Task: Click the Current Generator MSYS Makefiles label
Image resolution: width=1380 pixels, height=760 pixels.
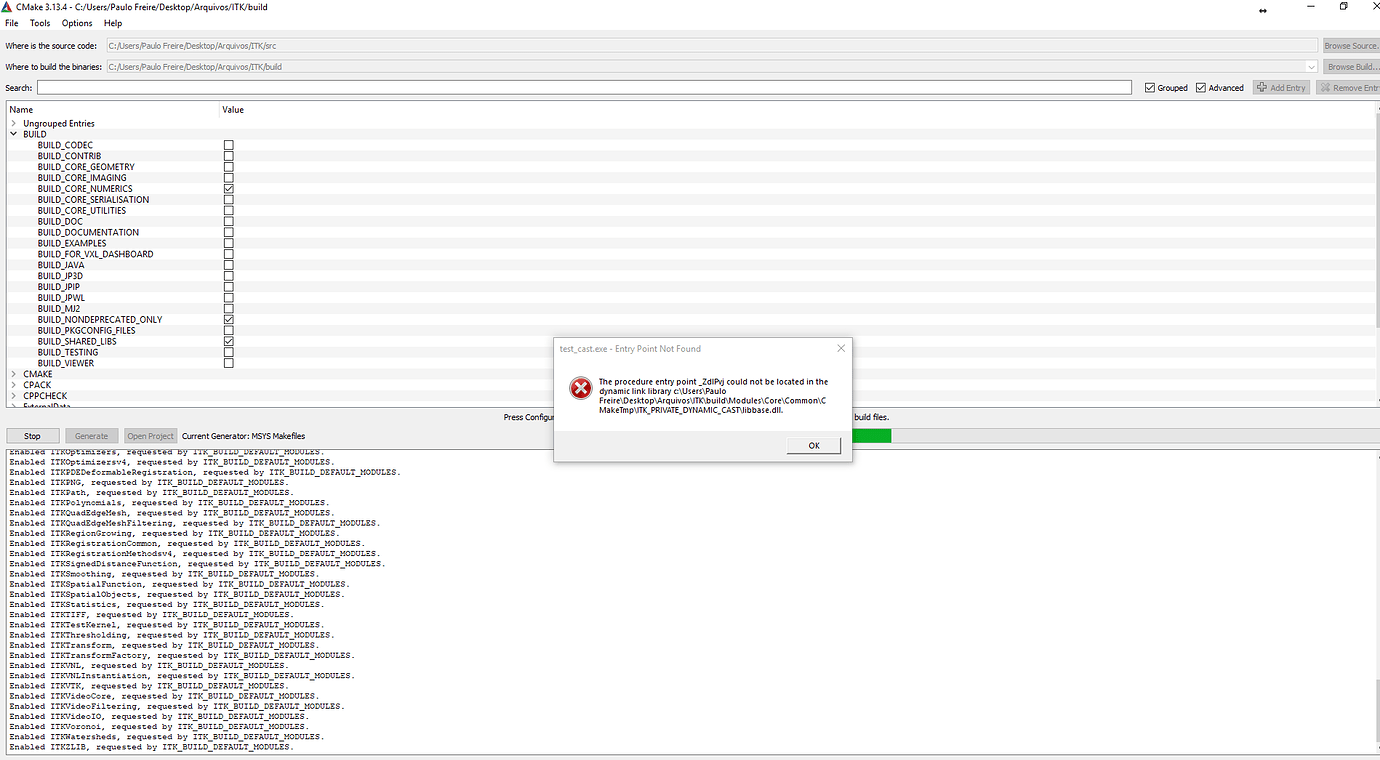Action: coord(243,436)
